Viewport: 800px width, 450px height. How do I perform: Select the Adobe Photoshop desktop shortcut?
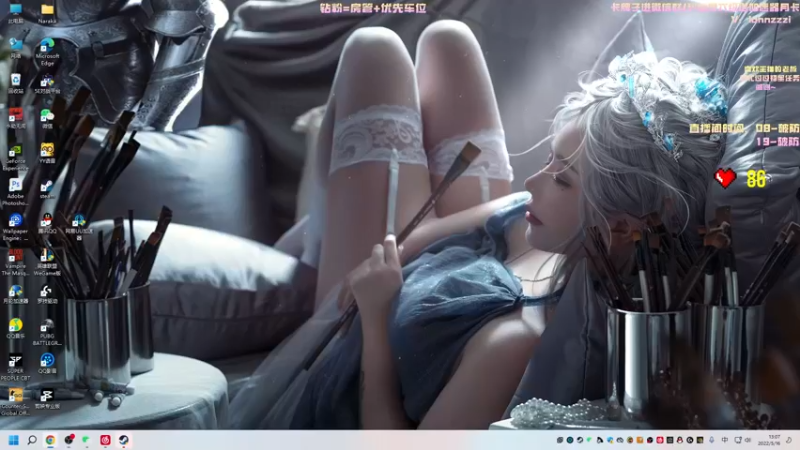tap(15, 192)
